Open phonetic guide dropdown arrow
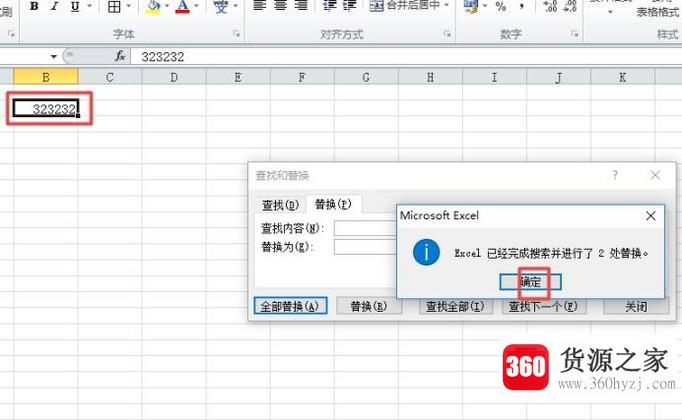This screenshot has width=682, height=420. 236,6
